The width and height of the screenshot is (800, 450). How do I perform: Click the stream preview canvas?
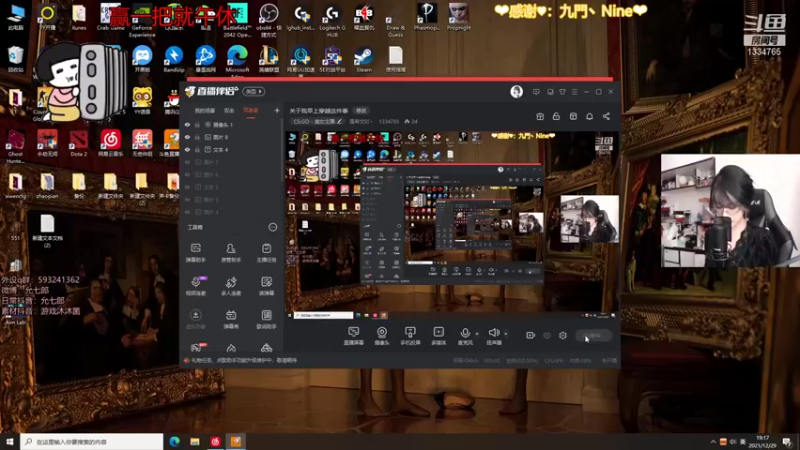(451, 224)
